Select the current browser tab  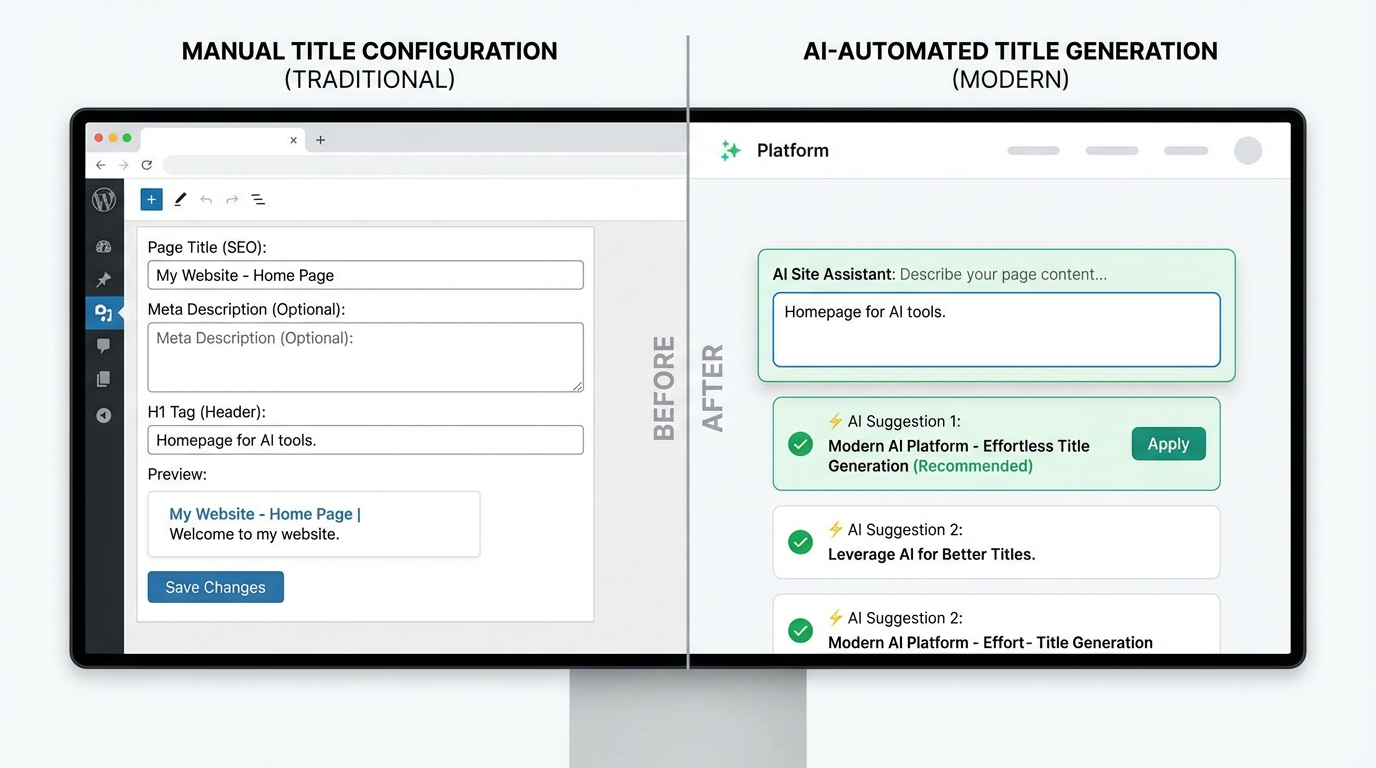(x=210, y=140)
